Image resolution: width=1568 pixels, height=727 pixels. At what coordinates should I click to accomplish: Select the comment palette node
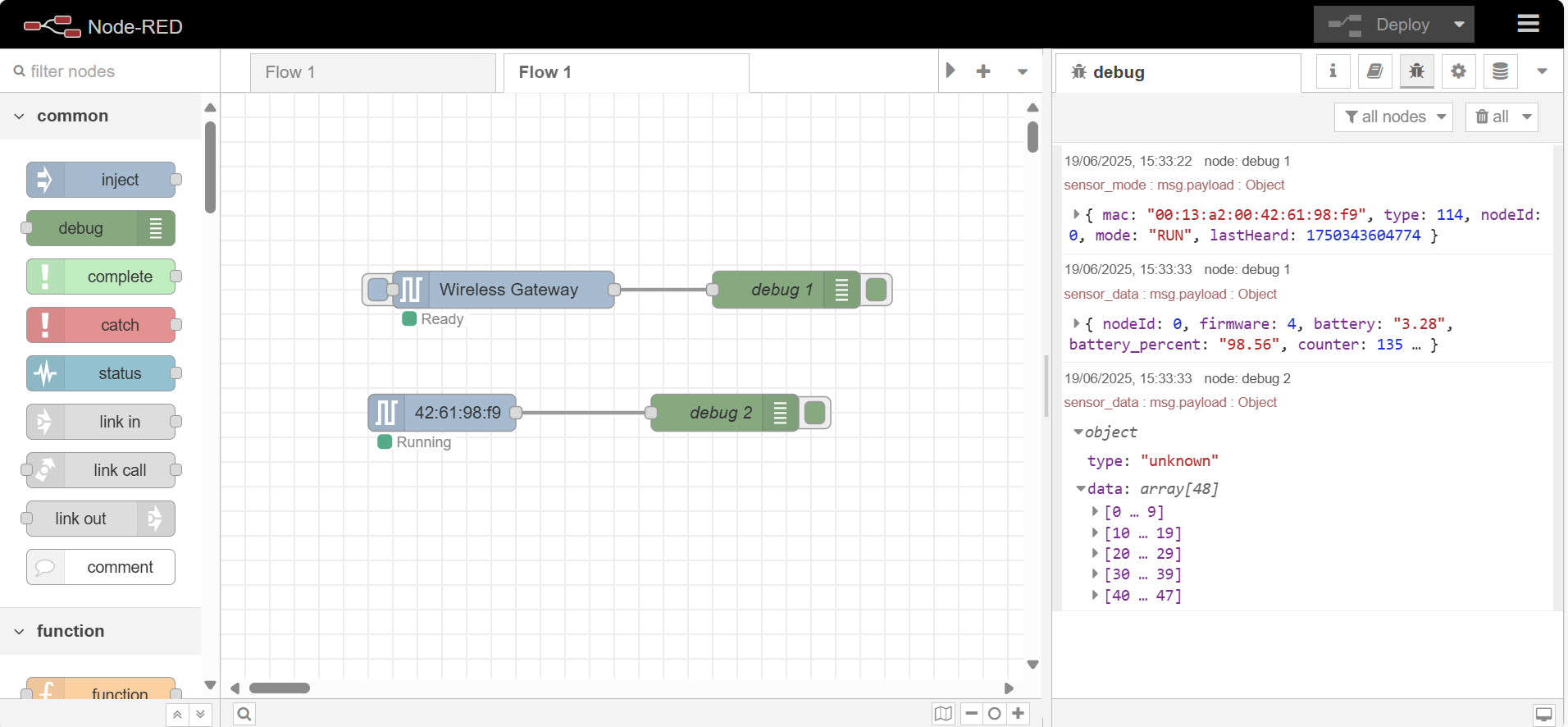[x=101, y=567]
